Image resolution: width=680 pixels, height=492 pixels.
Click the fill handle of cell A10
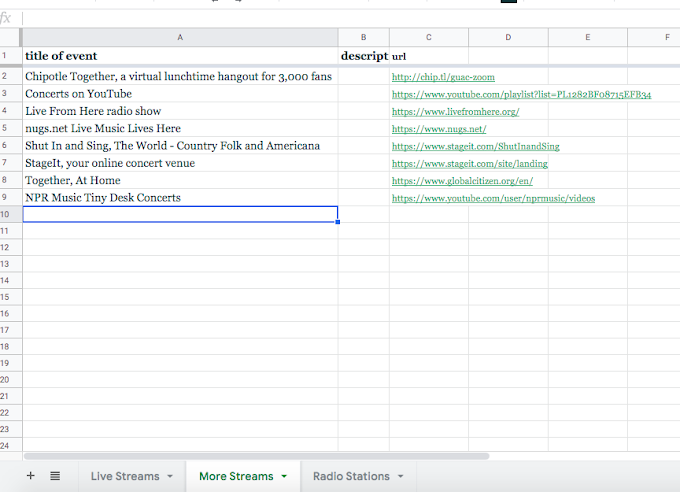[338, 222]
